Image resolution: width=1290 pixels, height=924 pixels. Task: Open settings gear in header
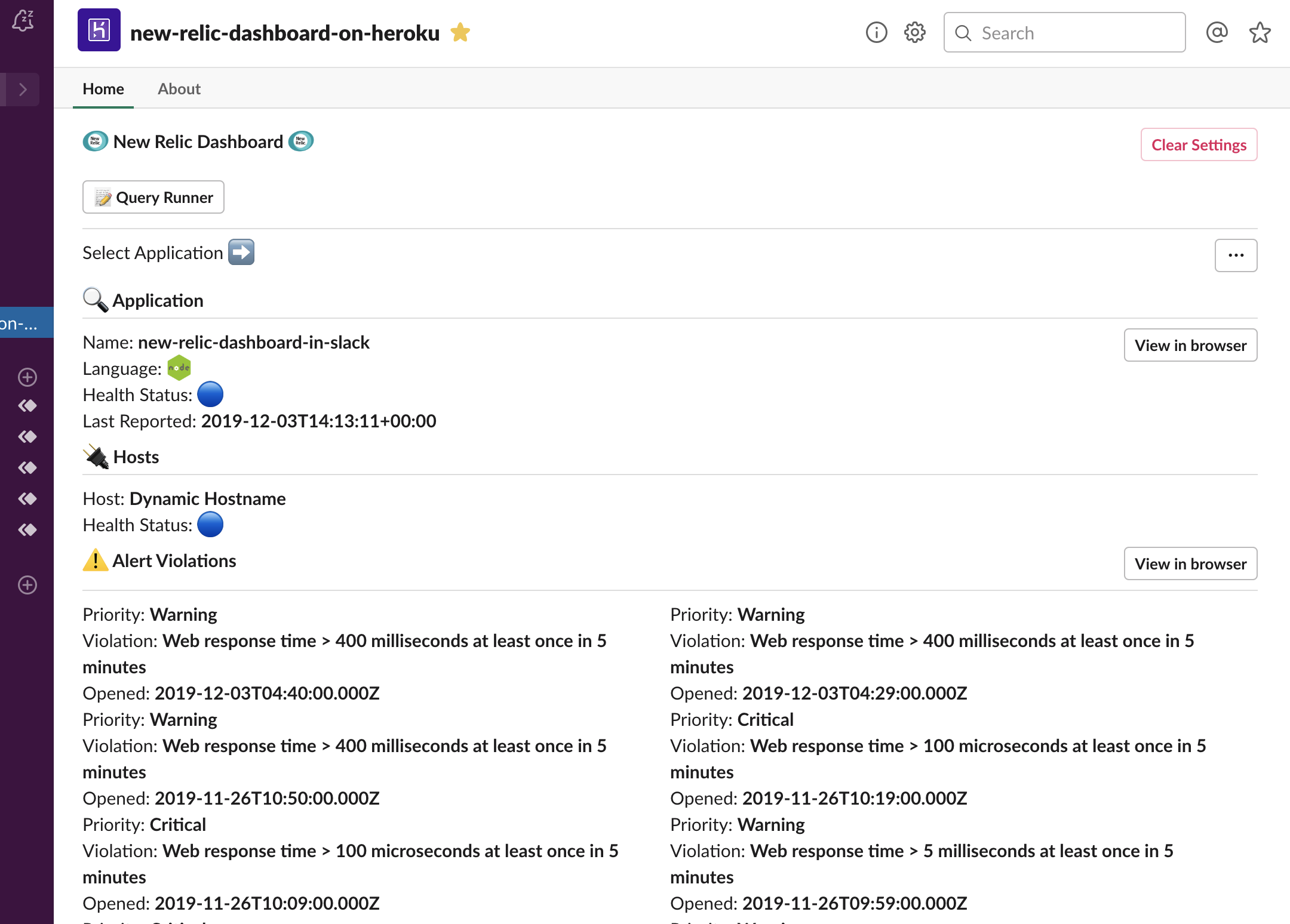point(914,33)
